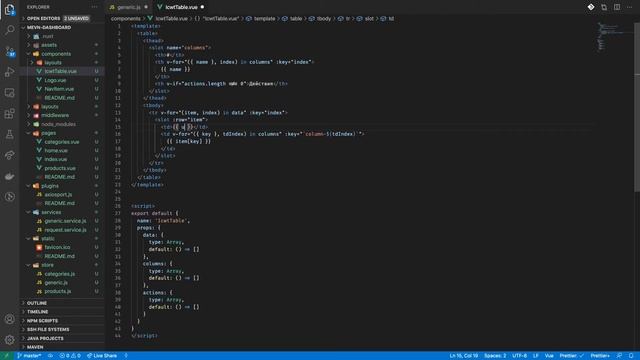Click the remote window indicator in status bar

click(x=7, y=356)
